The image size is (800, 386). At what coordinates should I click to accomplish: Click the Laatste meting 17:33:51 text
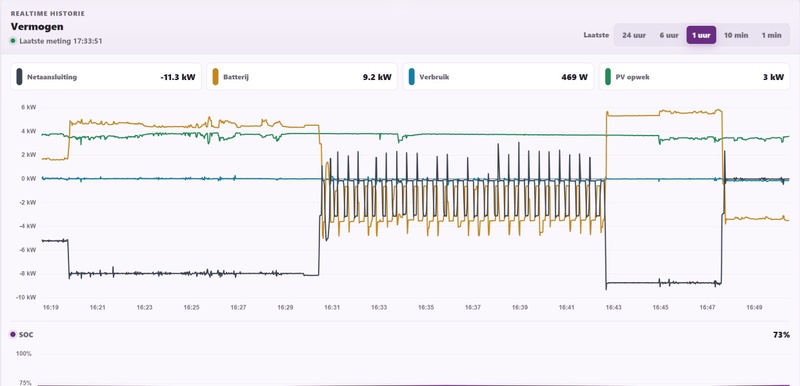(61, 41)
